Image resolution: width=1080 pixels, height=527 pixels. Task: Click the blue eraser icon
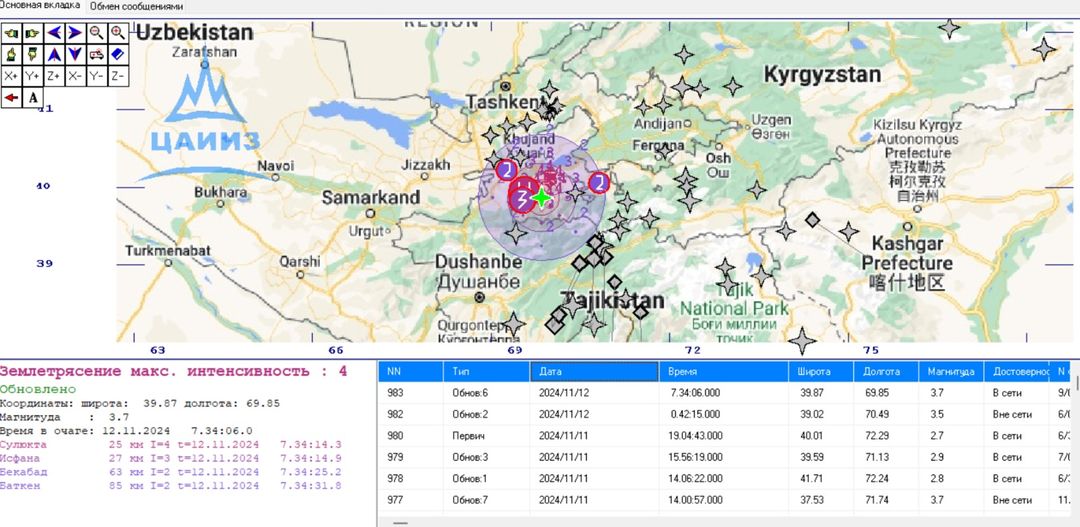(x=118, y=53)
